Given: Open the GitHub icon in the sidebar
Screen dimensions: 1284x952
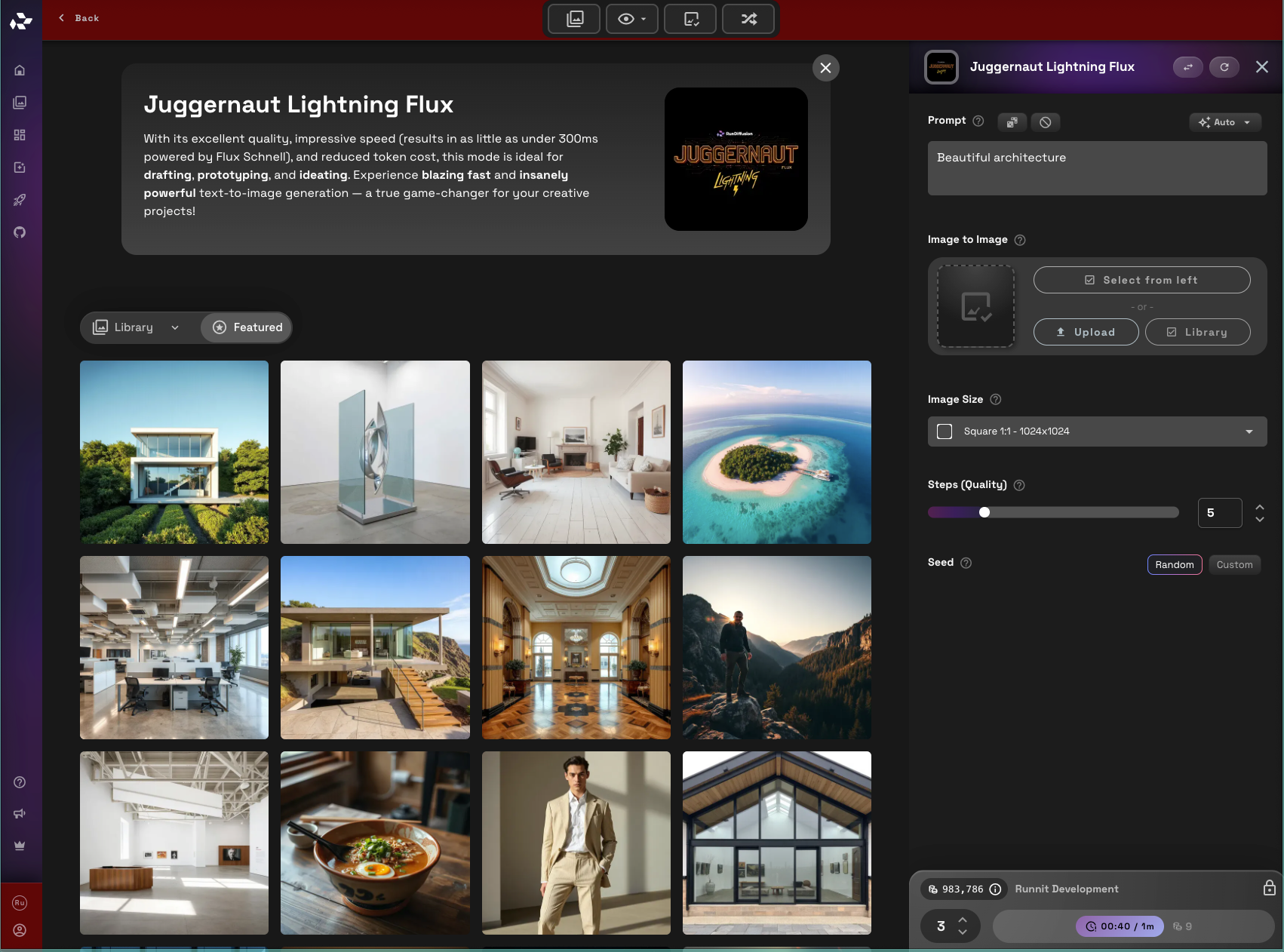Looking at the screenshot, I should pyautogui.click(x=20, y=232).
